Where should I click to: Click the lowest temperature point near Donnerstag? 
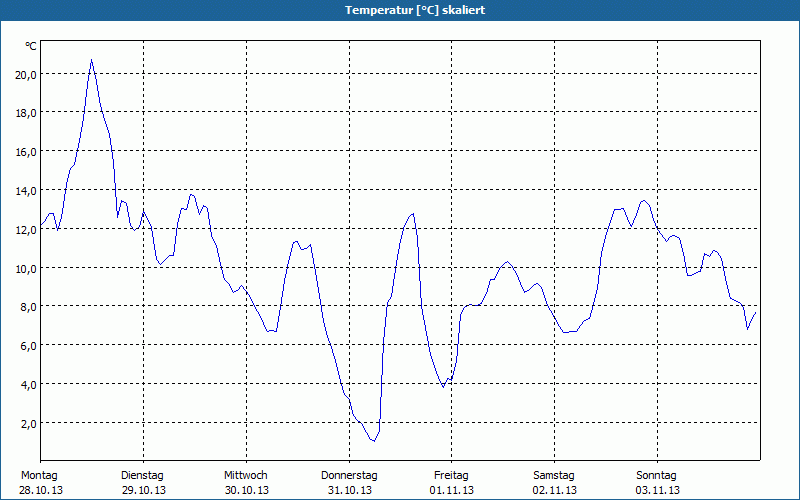374,441
